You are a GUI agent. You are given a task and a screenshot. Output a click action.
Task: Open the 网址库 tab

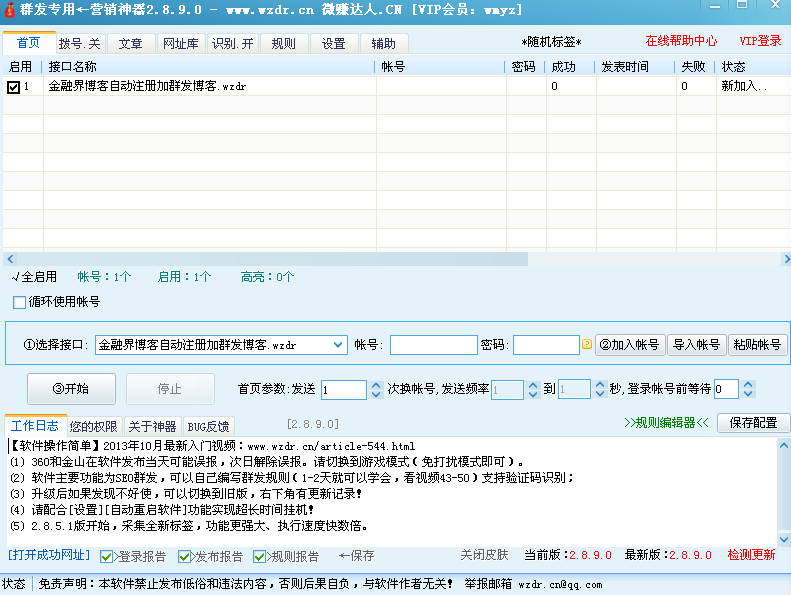pyautogui.click(x=181, y=44)
